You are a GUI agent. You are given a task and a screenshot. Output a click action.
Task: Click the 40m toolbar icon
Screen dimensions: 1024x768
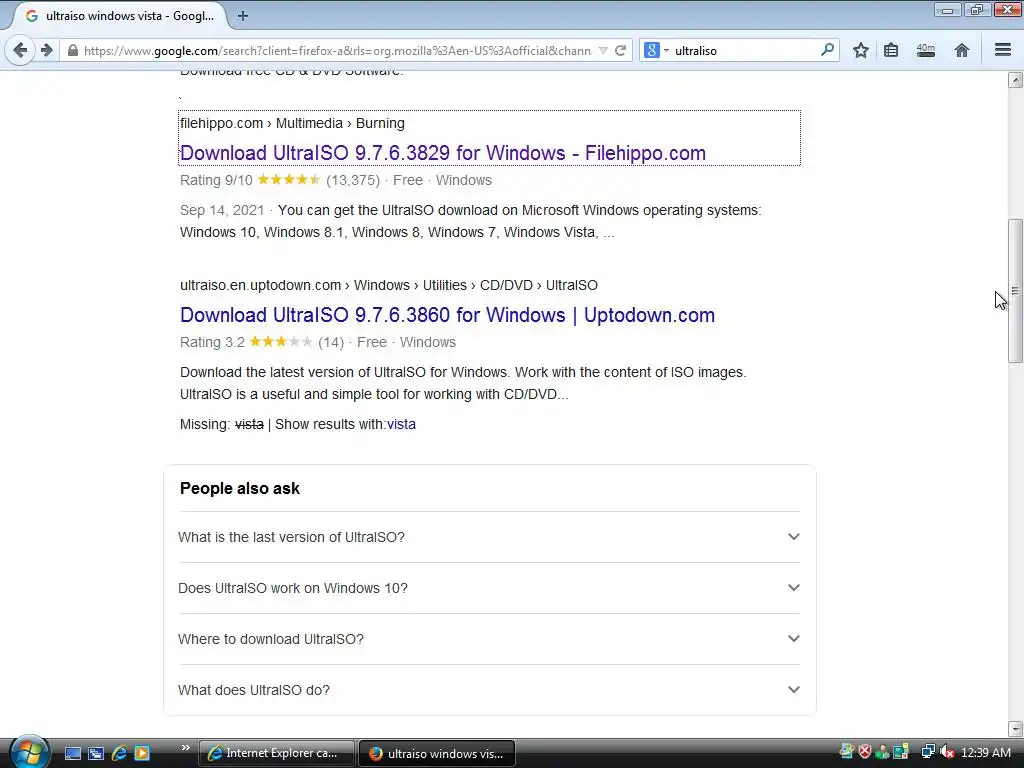tap(926, 50)
